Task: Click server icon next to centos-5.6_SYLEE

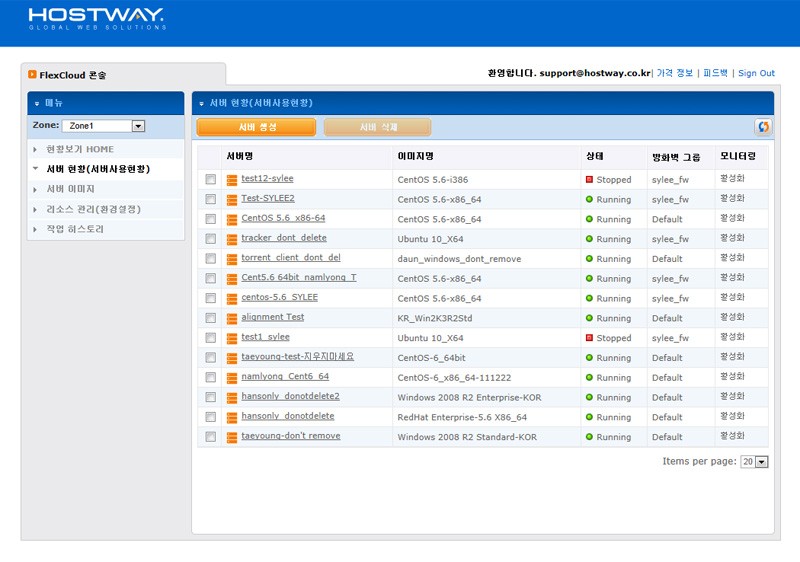Action: [x=232, y=298]
